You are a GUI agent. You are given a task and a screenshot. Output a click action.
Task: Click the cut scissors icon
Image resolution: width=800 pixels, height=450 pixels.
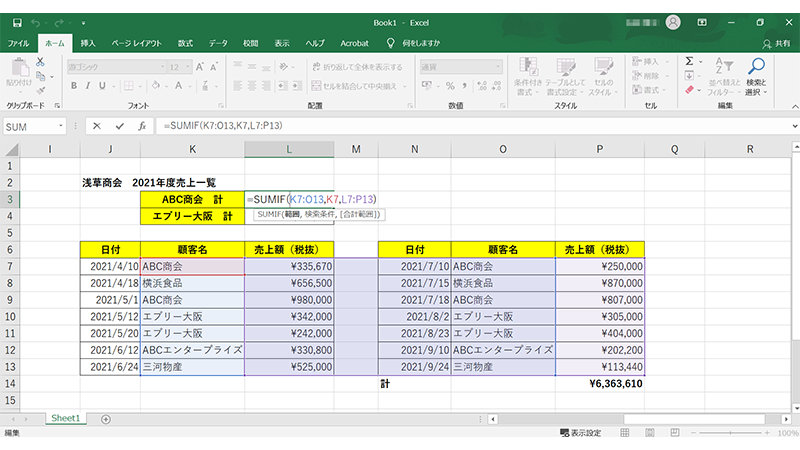click(40, 62)
